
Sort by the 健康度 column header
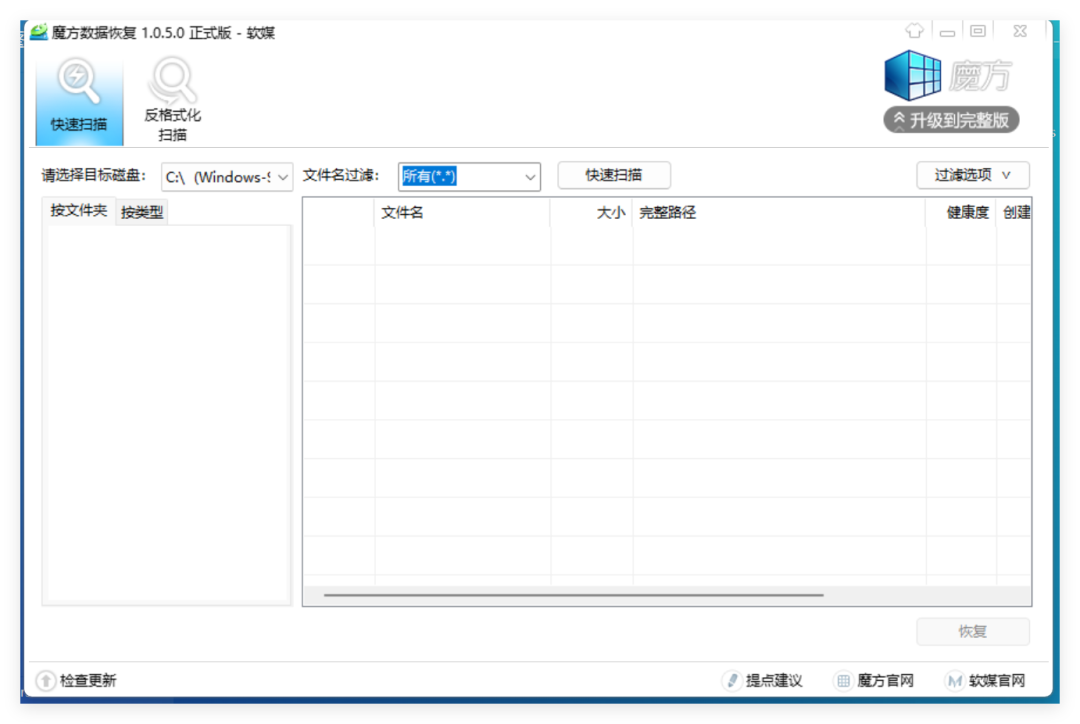pos(962,212)
